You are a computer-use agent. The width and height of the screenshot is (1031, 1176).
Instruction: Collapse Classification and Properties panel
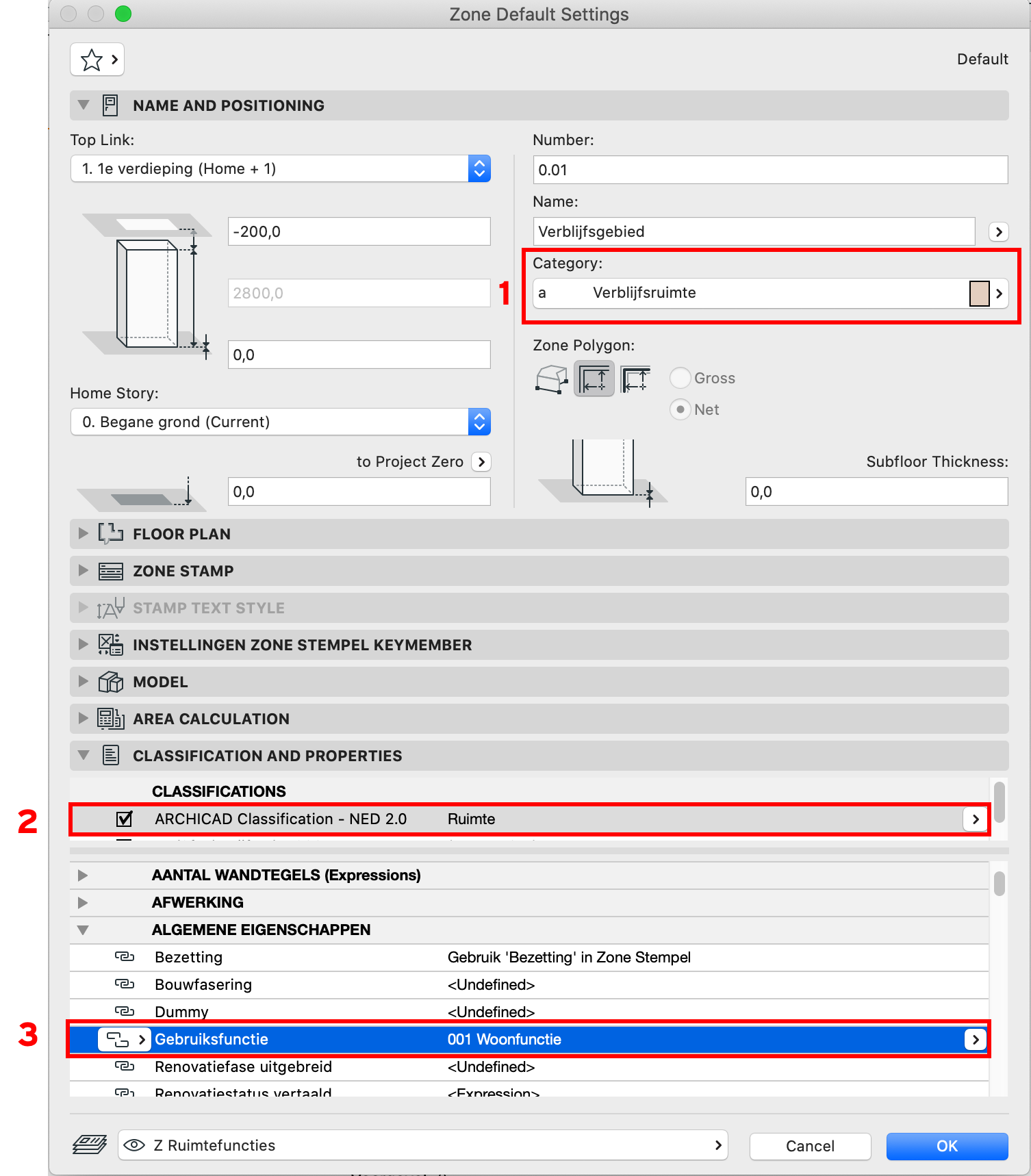click(84, 756)
